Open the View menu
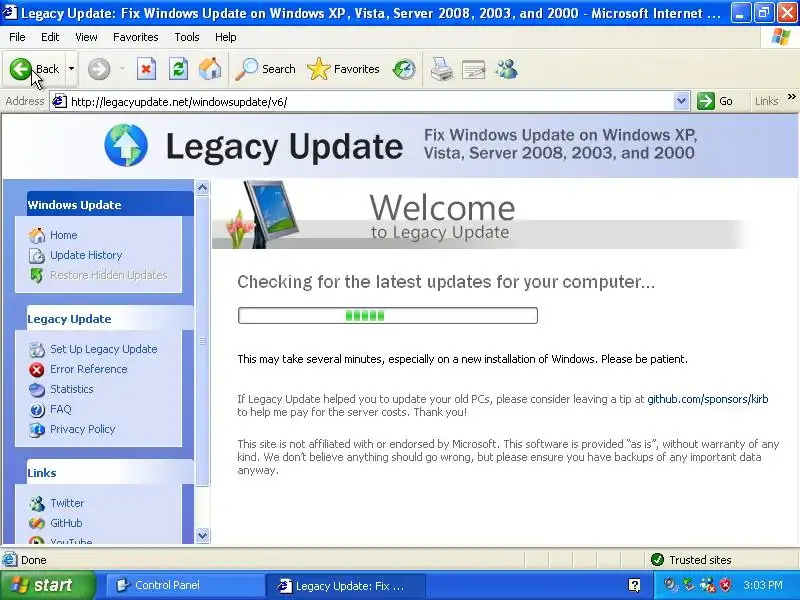 click(86, 37)
